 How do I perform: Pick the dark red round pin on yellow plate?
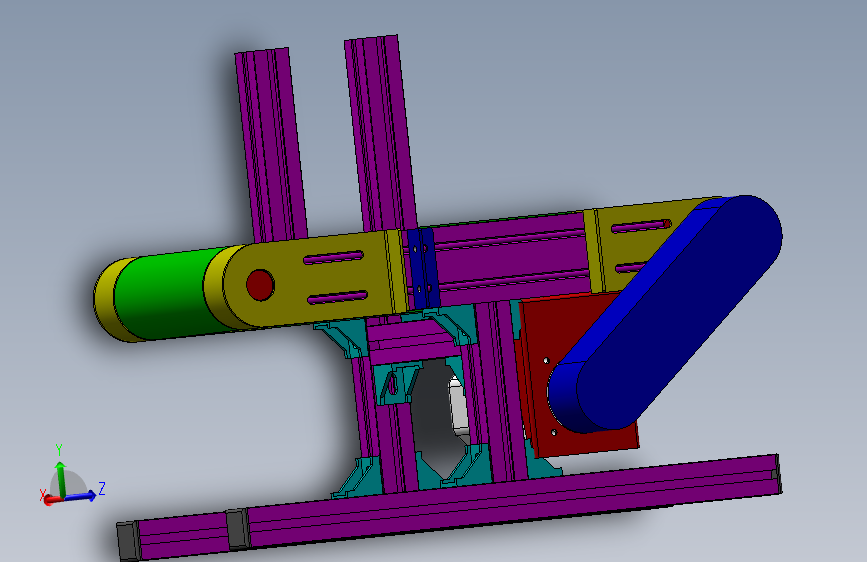pyautogui.click(x=260, y=285)
